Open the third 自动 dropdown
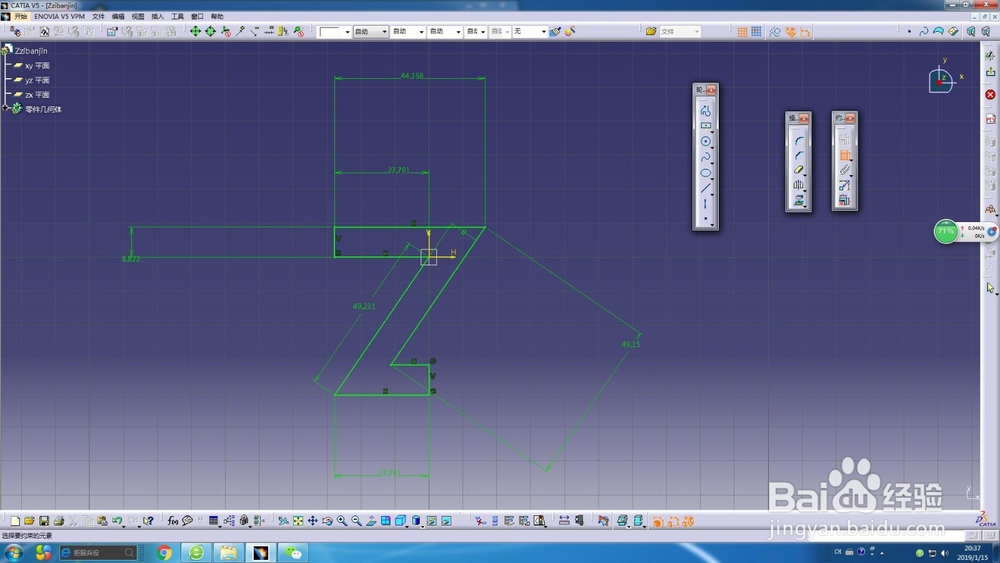 [x=445, y=31]
